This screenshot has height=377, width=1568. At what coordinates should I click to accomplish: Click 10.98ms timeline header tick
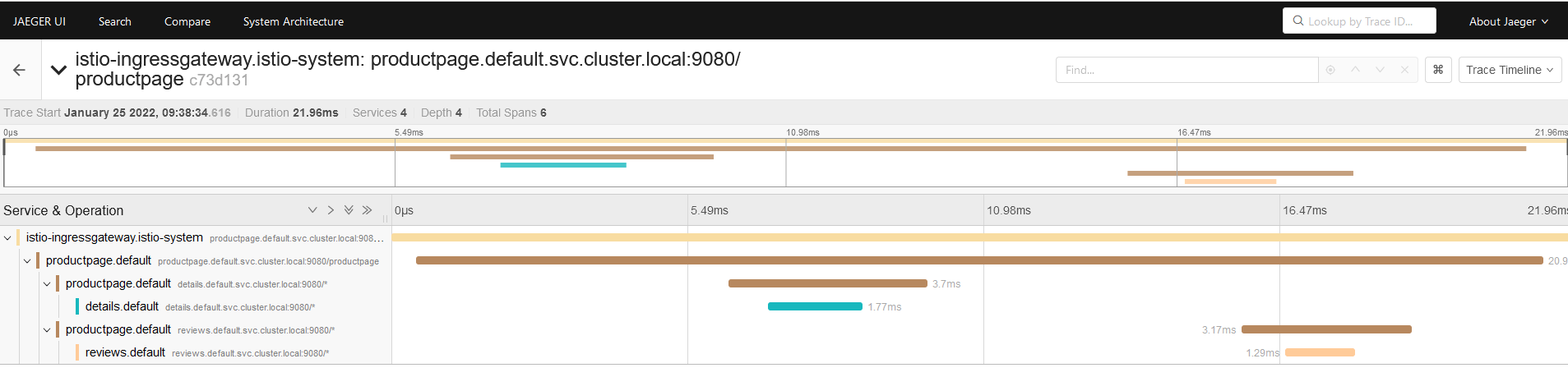(x=1009, y=210)
